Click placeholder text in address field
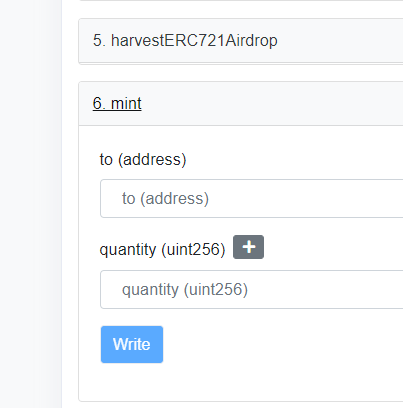This screenshot has width=403, height=408. coord(165,198)
